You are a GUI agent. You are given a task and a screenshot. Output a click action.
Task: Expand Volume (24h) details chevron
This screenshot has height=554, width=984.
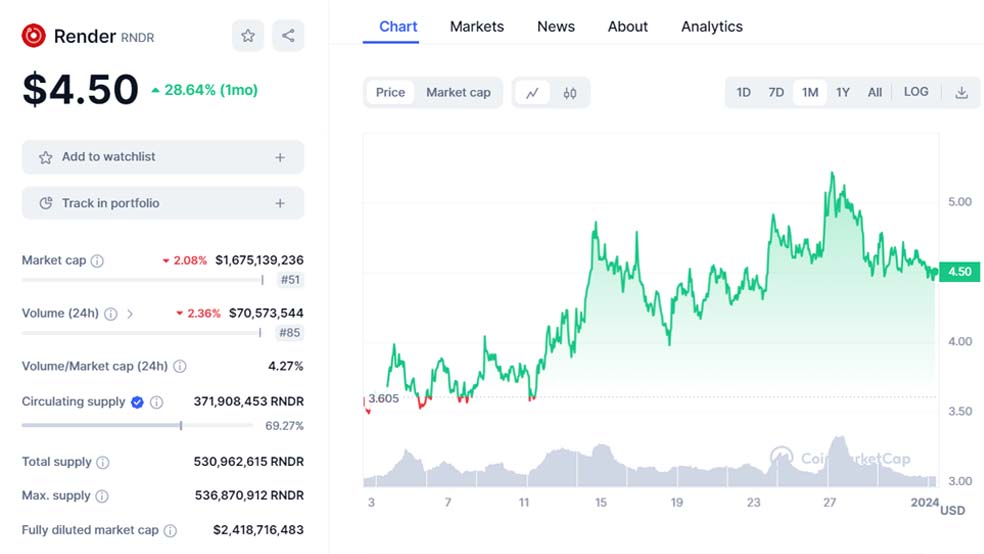[130, 314]
